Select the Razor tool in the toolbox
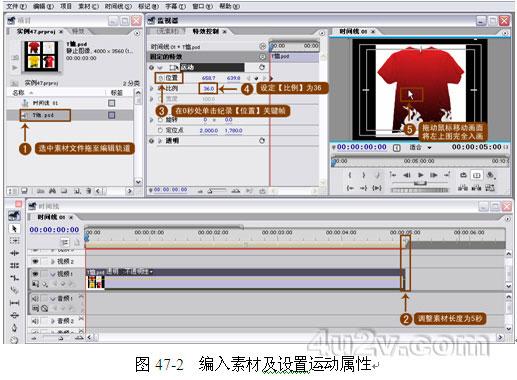This screenshot has height=380, width=517. [x=14, y=290]
